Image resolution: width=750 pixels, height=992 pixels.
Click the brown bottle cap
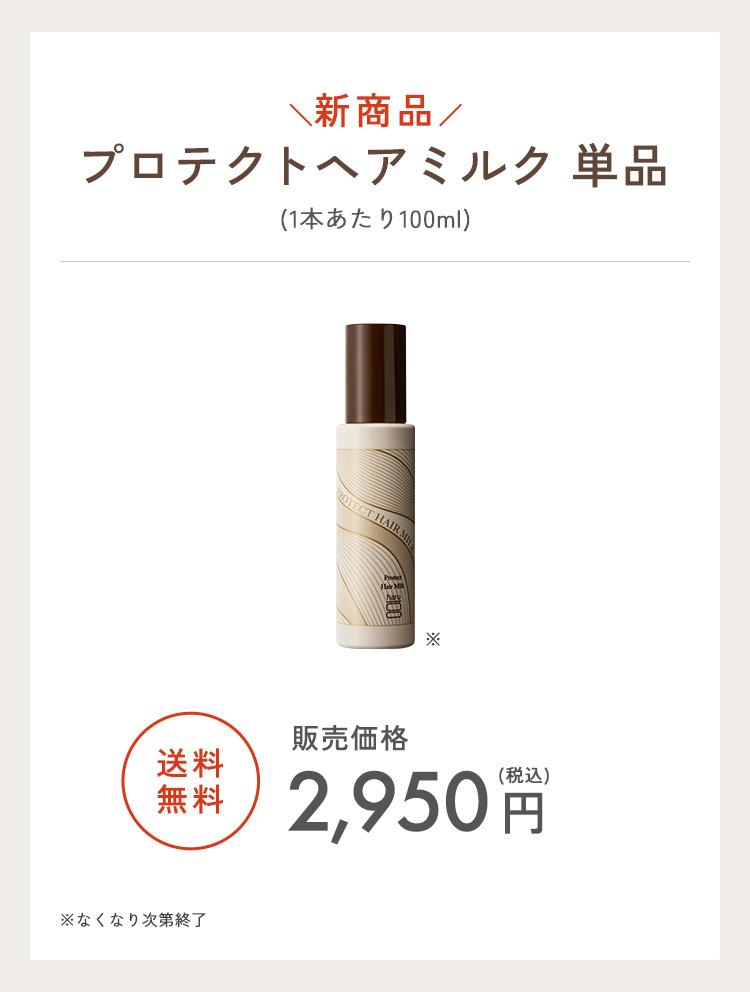tap(375, 373)
